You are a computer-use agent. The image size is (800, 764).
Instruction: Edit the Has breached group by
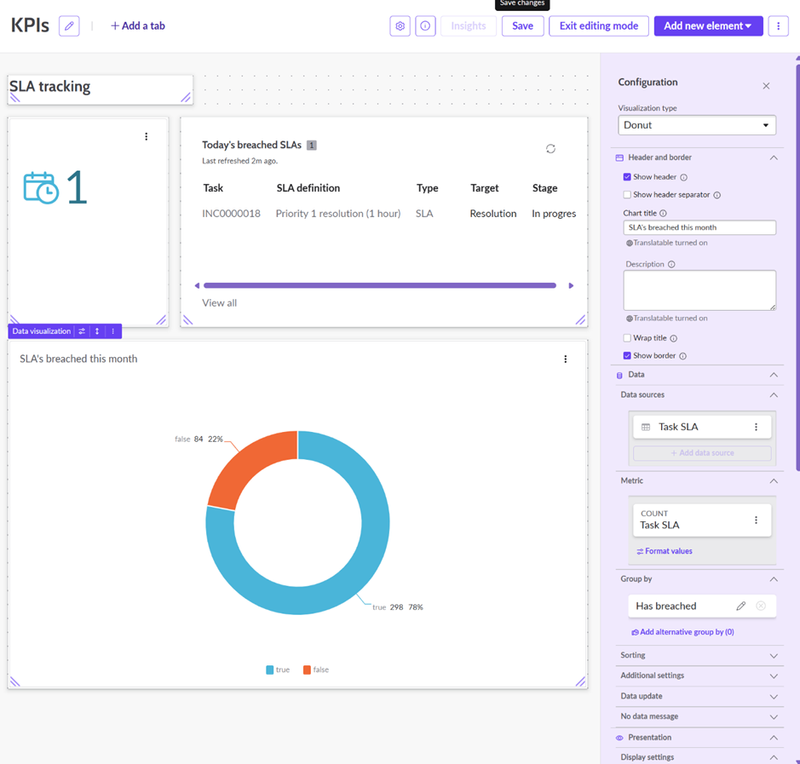pos(741,606)
